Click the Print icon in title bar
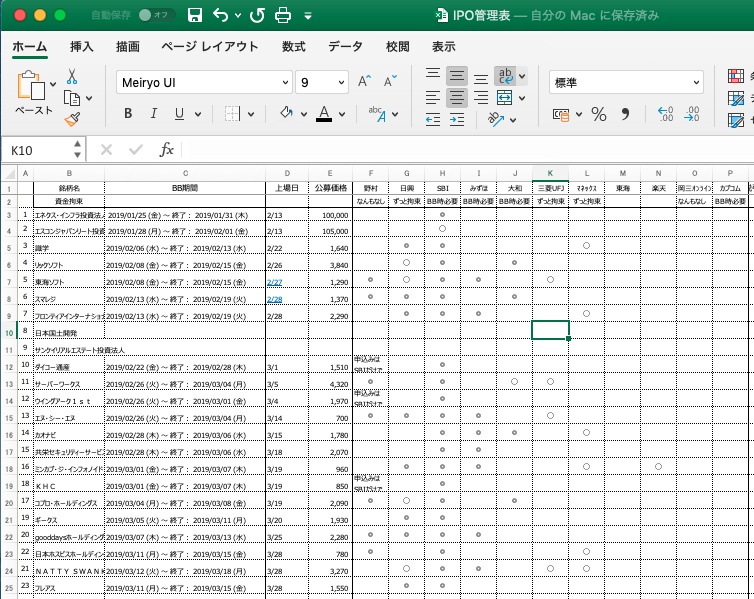The image size is (754, 599). (x=283, y=15)
